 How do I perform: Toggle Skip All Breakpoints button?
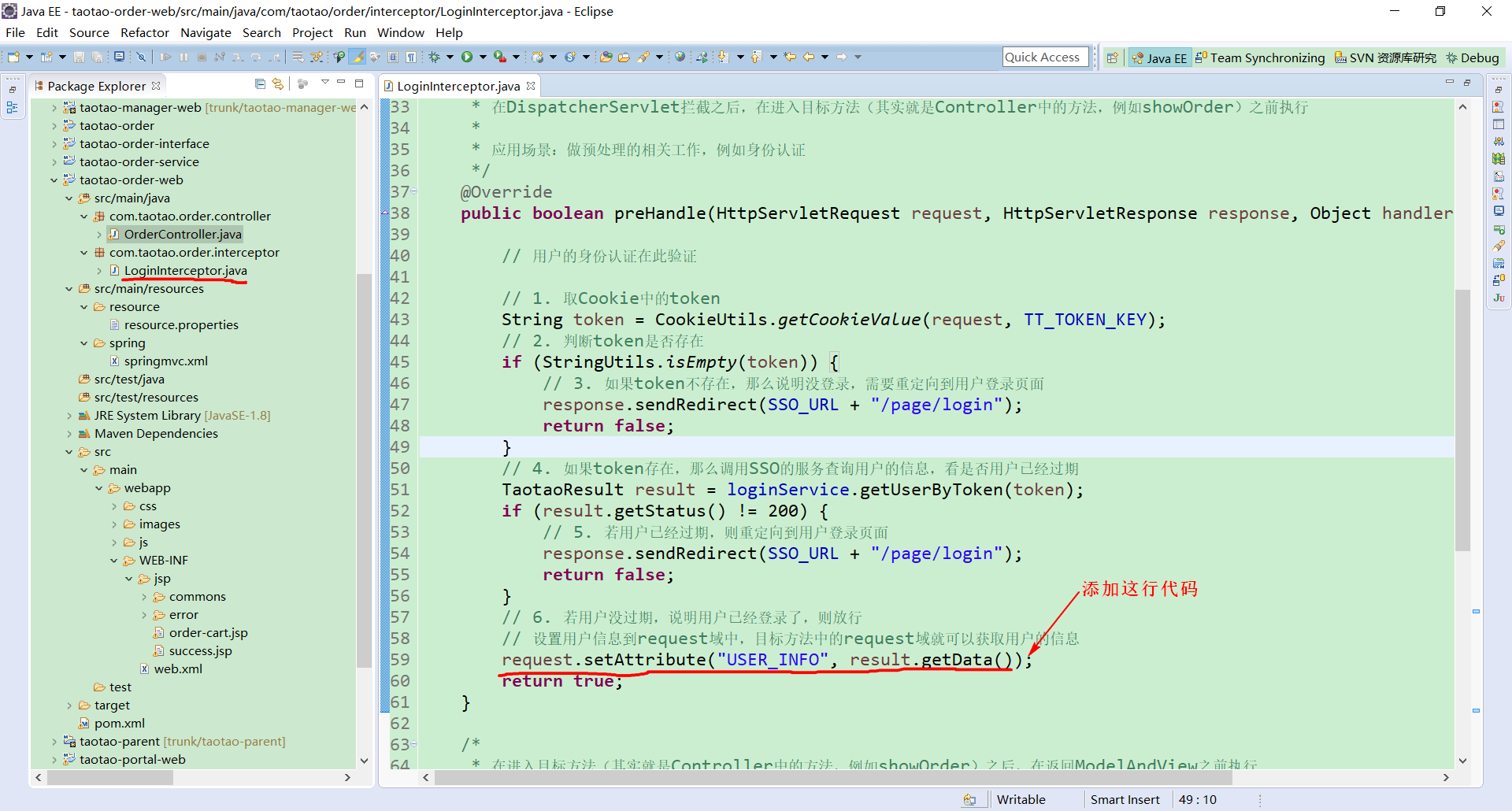(x=141, y=57)
